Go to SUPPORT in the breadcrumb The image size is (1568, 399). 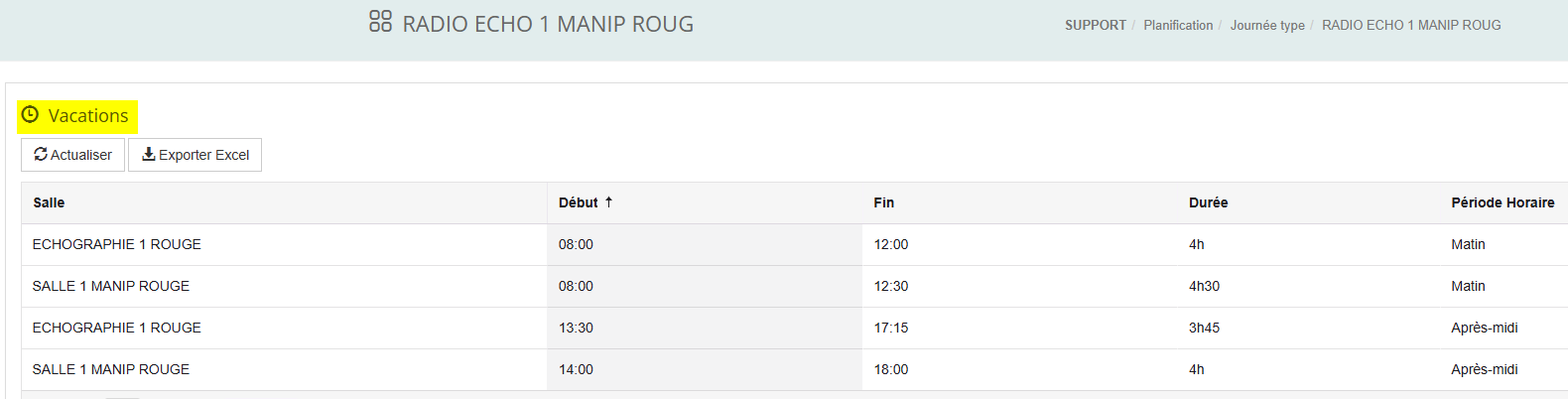coord(1095,25)
